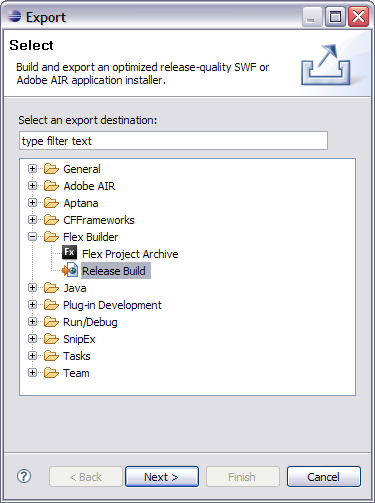Click the Java folder icon
Viewport: 375px width, 503px height.
click(x=51, y=288)
